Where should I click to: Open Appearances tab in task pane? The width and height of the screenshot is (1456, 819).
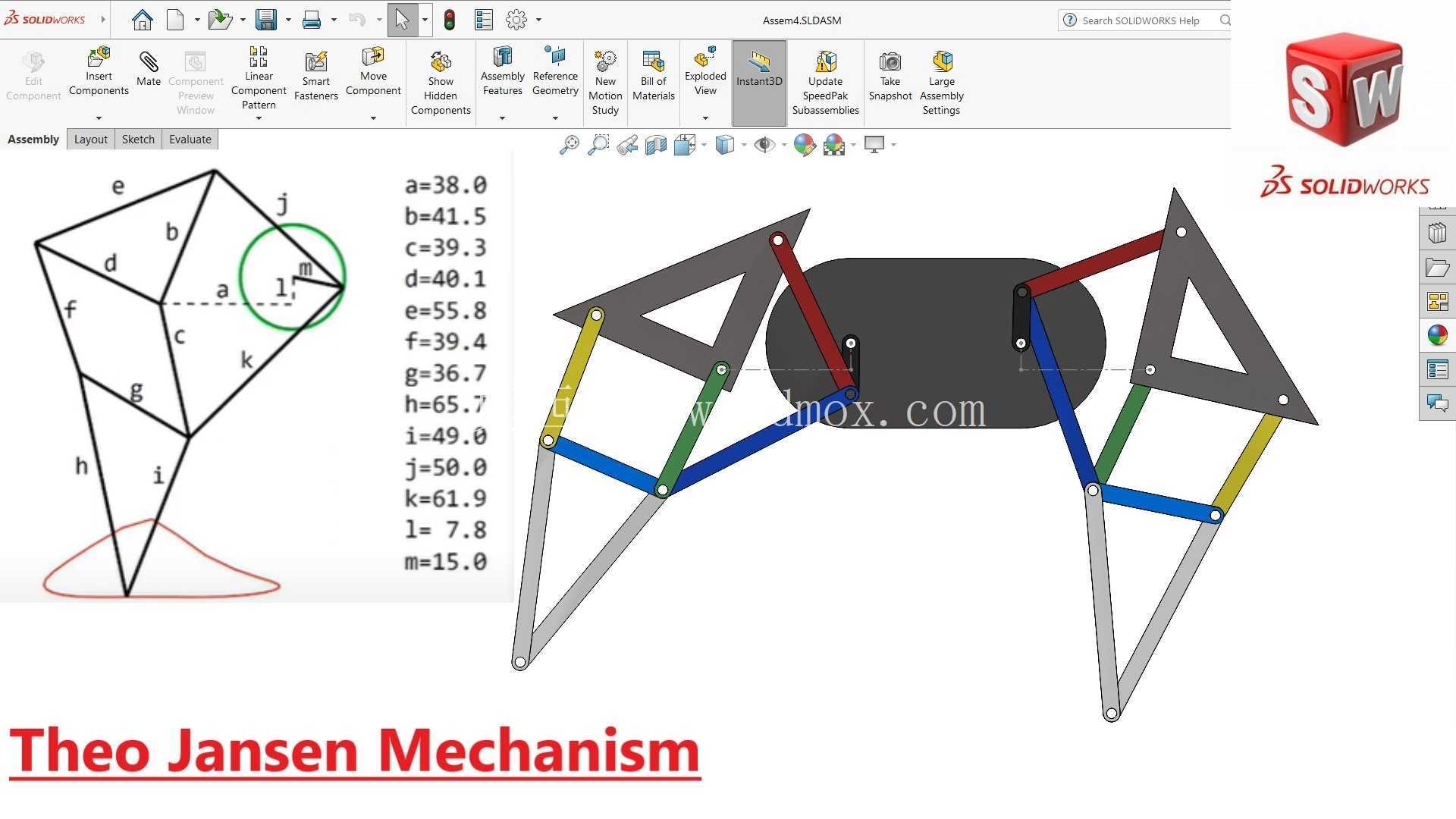1437,334
